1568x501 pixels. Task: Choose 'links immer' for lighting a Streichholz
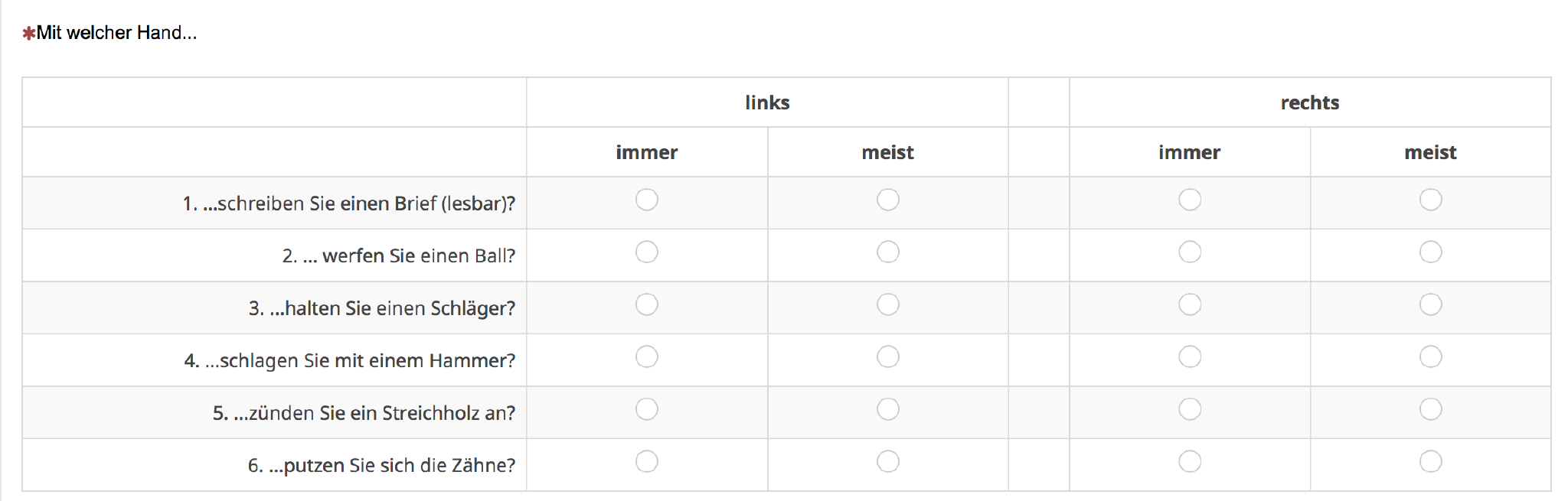tap(647, 409)
